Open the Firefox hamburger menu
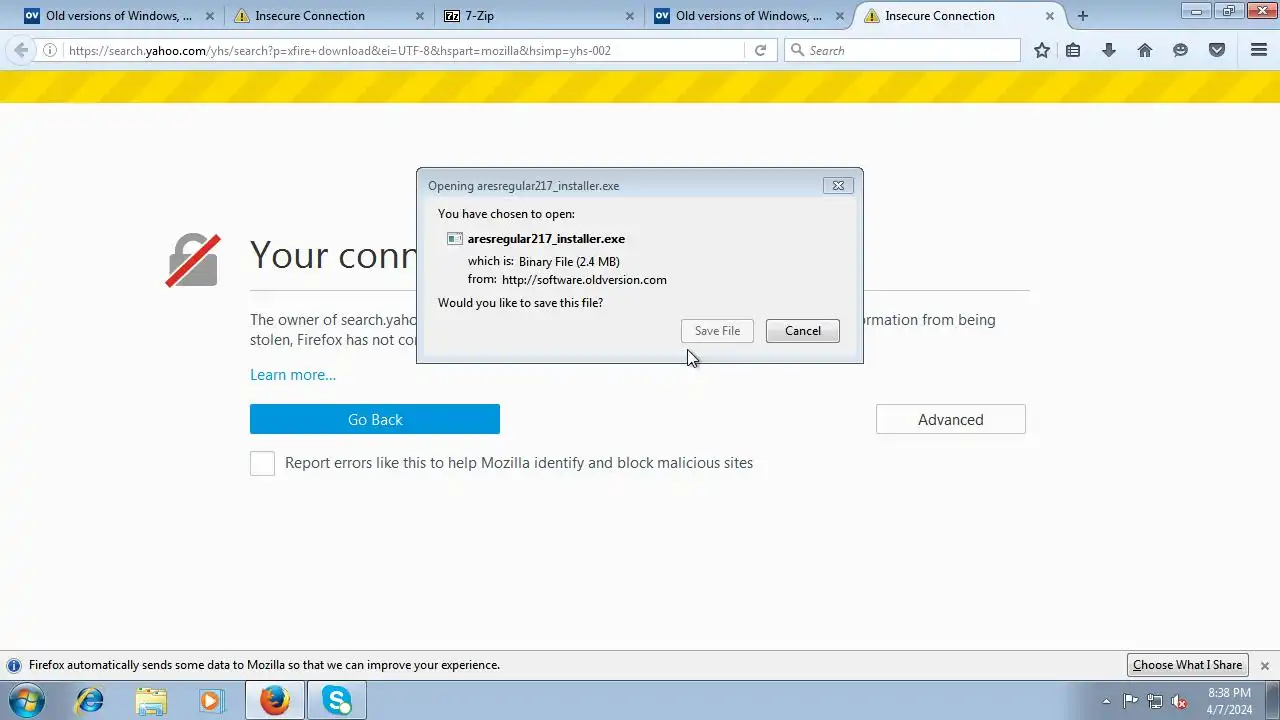This screenshot has width=1280, height=720. pyautogui.click(x=1259, y=50)
